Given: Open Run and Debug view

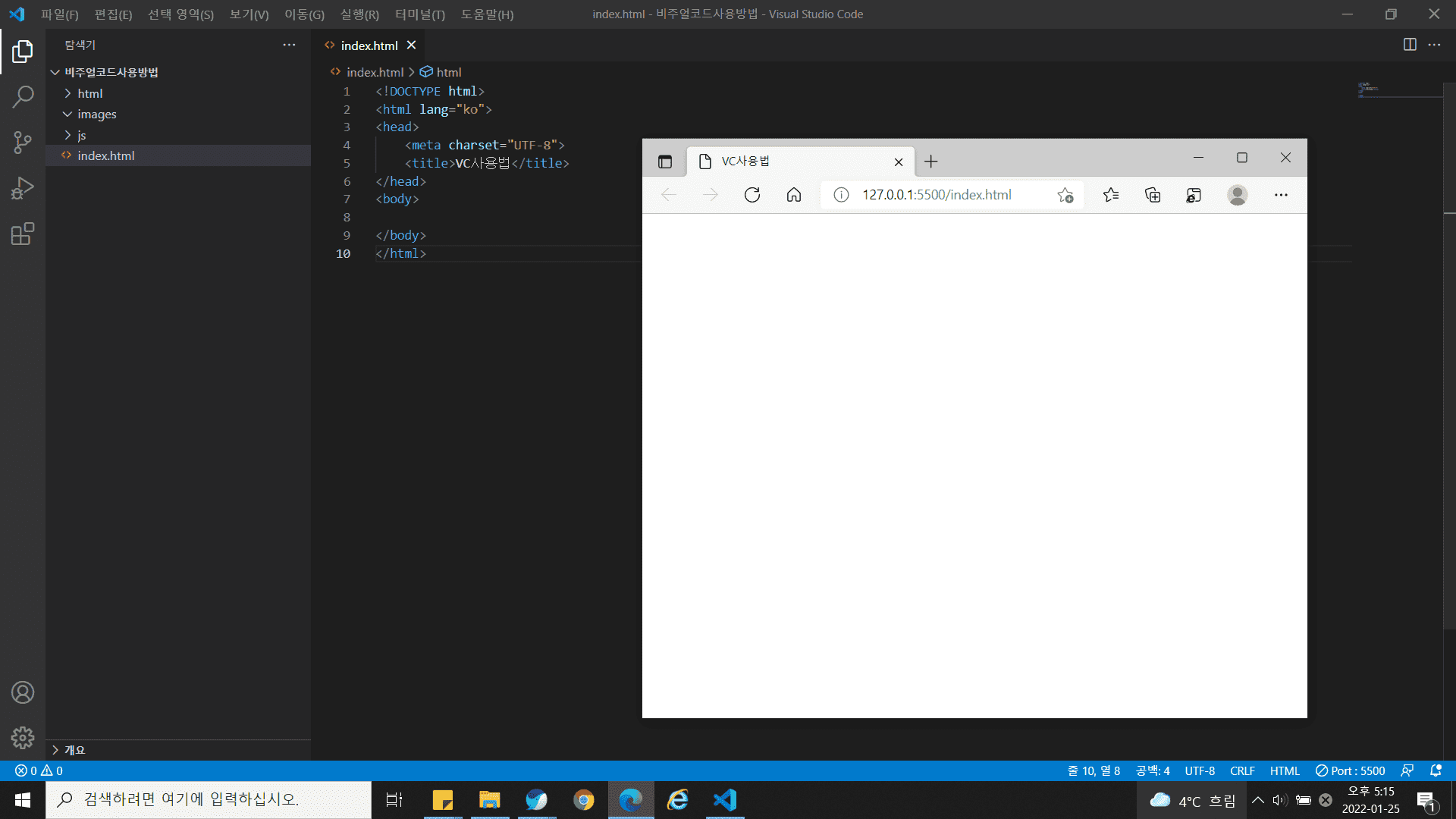Looking at the screenshot, I should (x=23, y=188).
